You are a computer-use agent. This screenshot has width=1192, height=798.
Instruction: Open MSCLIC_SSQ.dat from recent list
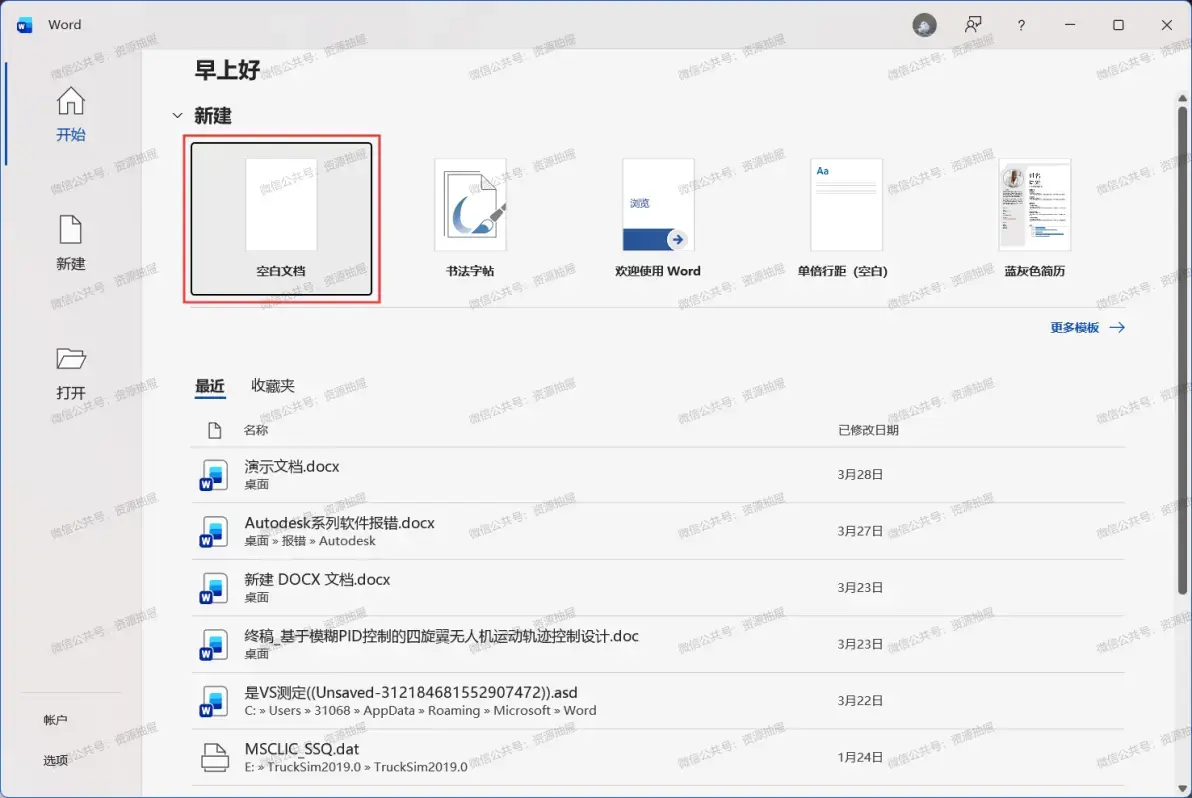658,758
